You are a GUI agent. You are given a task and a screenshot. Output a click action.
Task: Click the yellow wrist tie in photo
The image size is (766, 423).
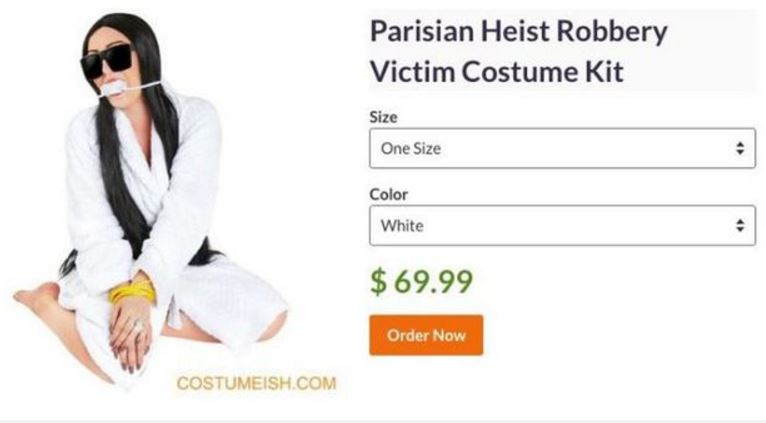coord(132,292)
